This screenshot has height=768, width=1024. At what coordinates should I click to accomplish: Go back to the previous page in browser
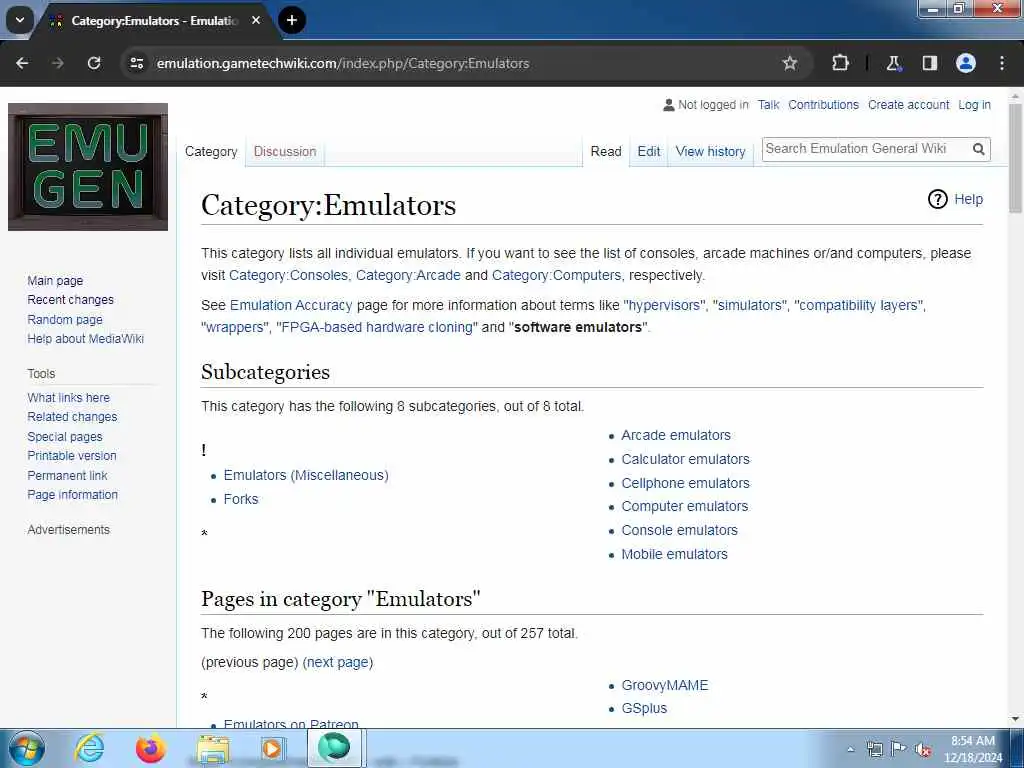(x=22, y=63)
